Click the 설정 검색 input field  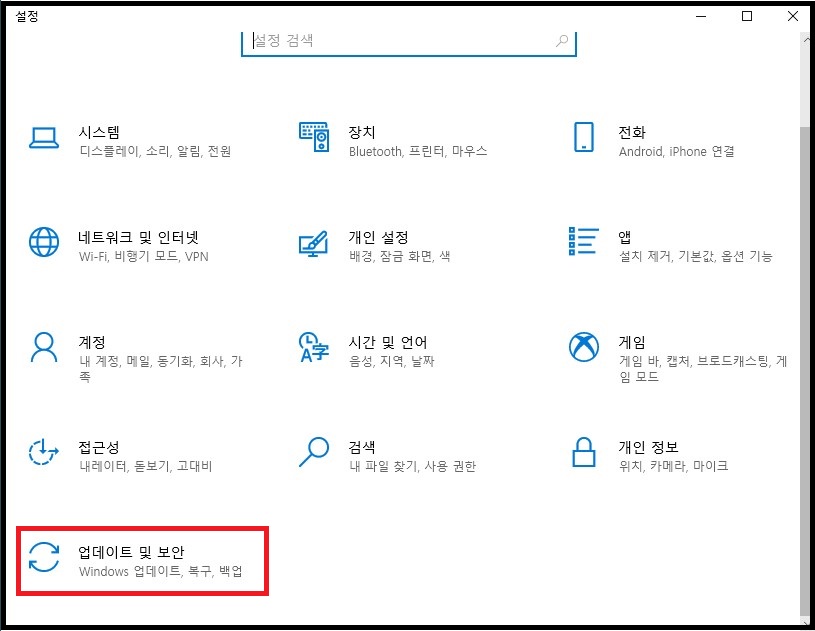pyautogui.click(x=409, y=42)
